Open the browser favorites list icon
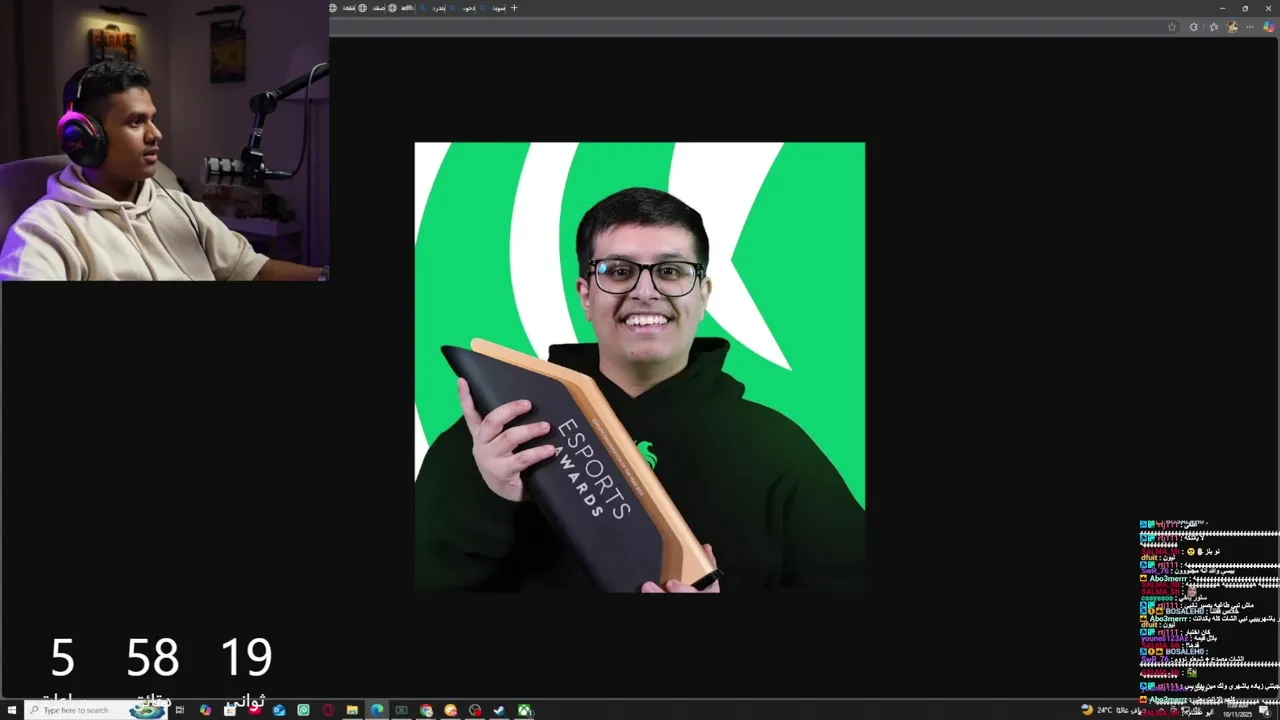This screenshot has height=720, width=1280. (x=1213, y=27)
